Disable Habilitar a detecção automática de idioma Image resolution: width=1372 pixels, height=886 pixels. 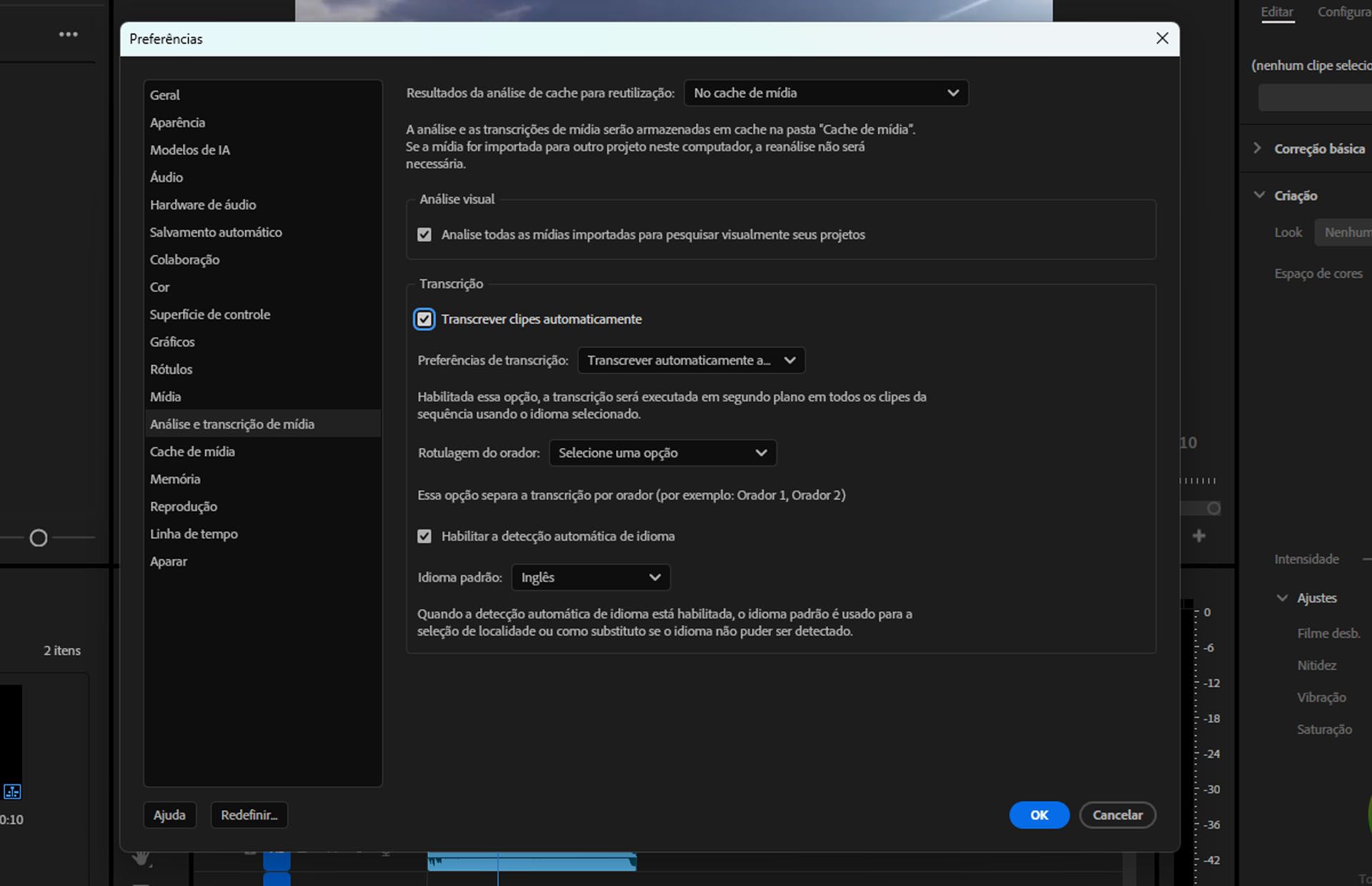tap(424, 537)
